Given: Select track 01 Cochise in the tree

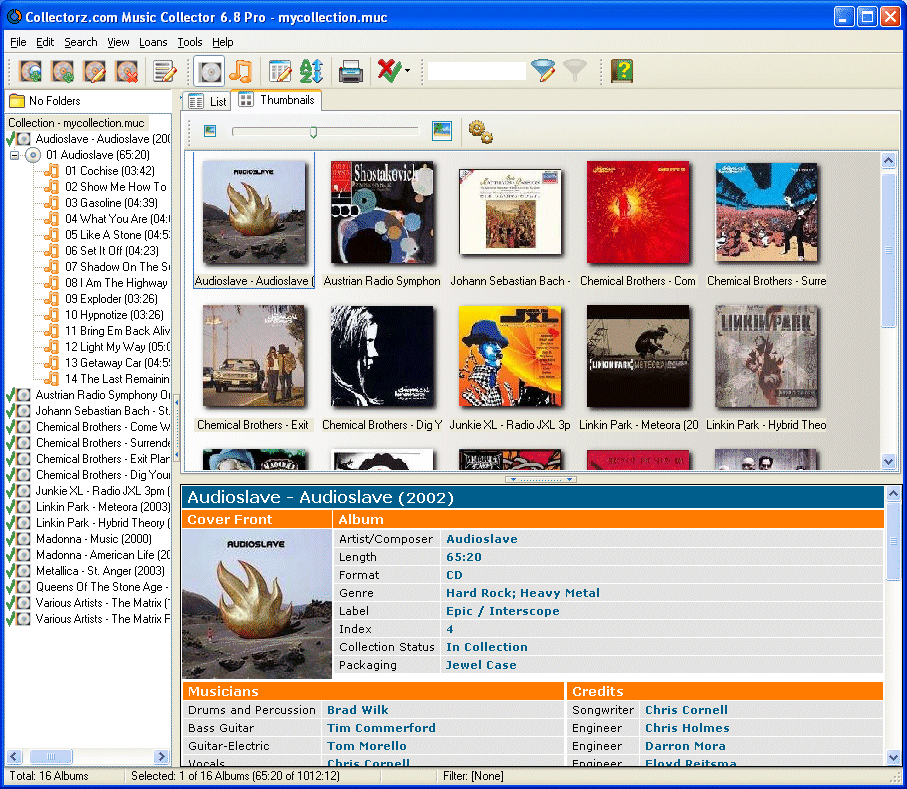Looking at the screenshot, I should tap(109, 171).
